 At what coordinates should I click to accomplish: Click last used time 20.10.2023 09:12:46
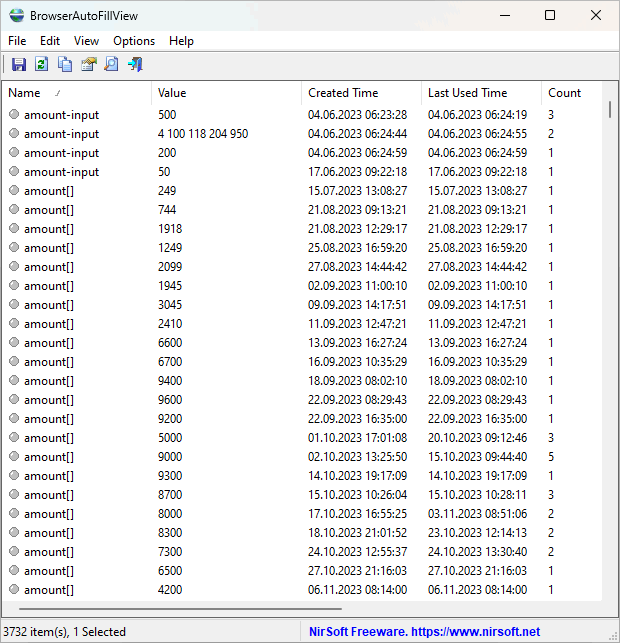[477, 438]
